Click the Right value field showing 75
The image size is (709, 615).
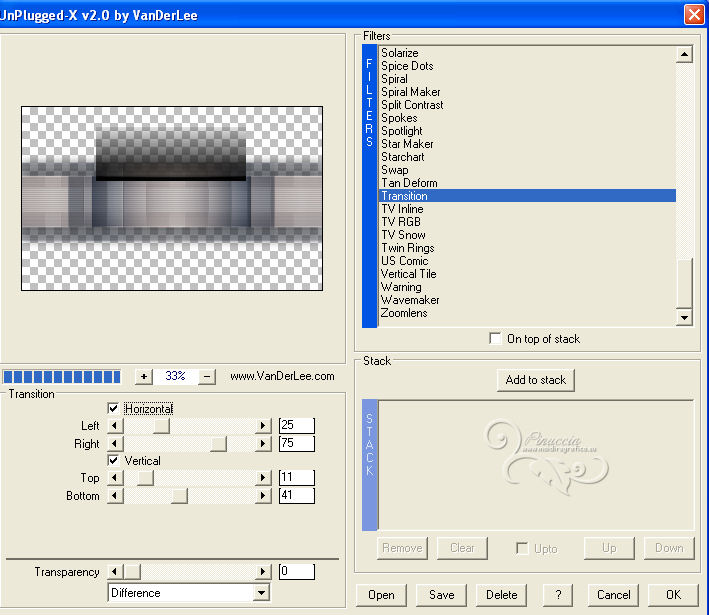pyautogui.click(x=297, y=443)
